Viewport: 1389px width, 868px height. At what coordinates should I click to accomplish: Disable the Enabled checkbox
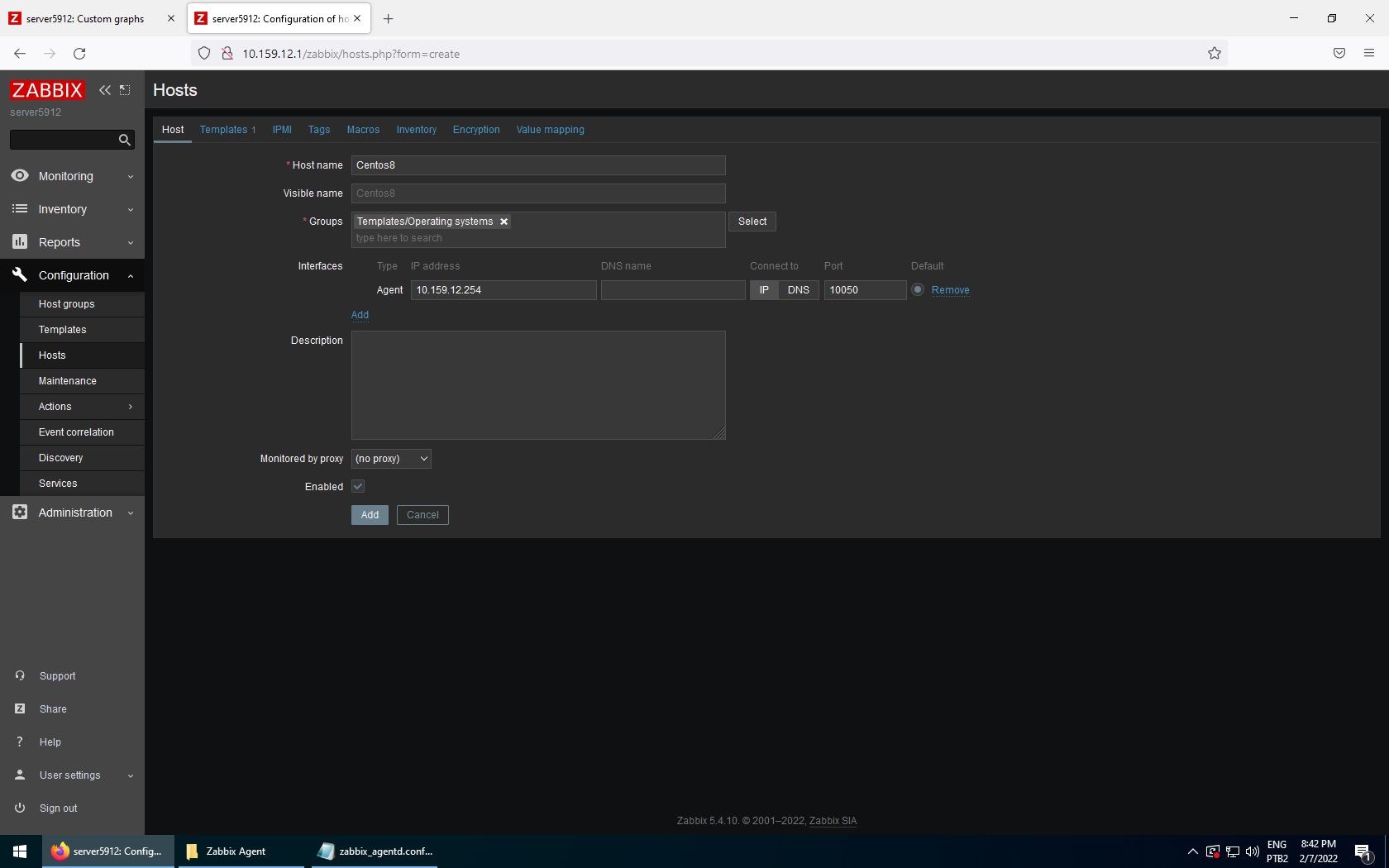tap(357, 486)
